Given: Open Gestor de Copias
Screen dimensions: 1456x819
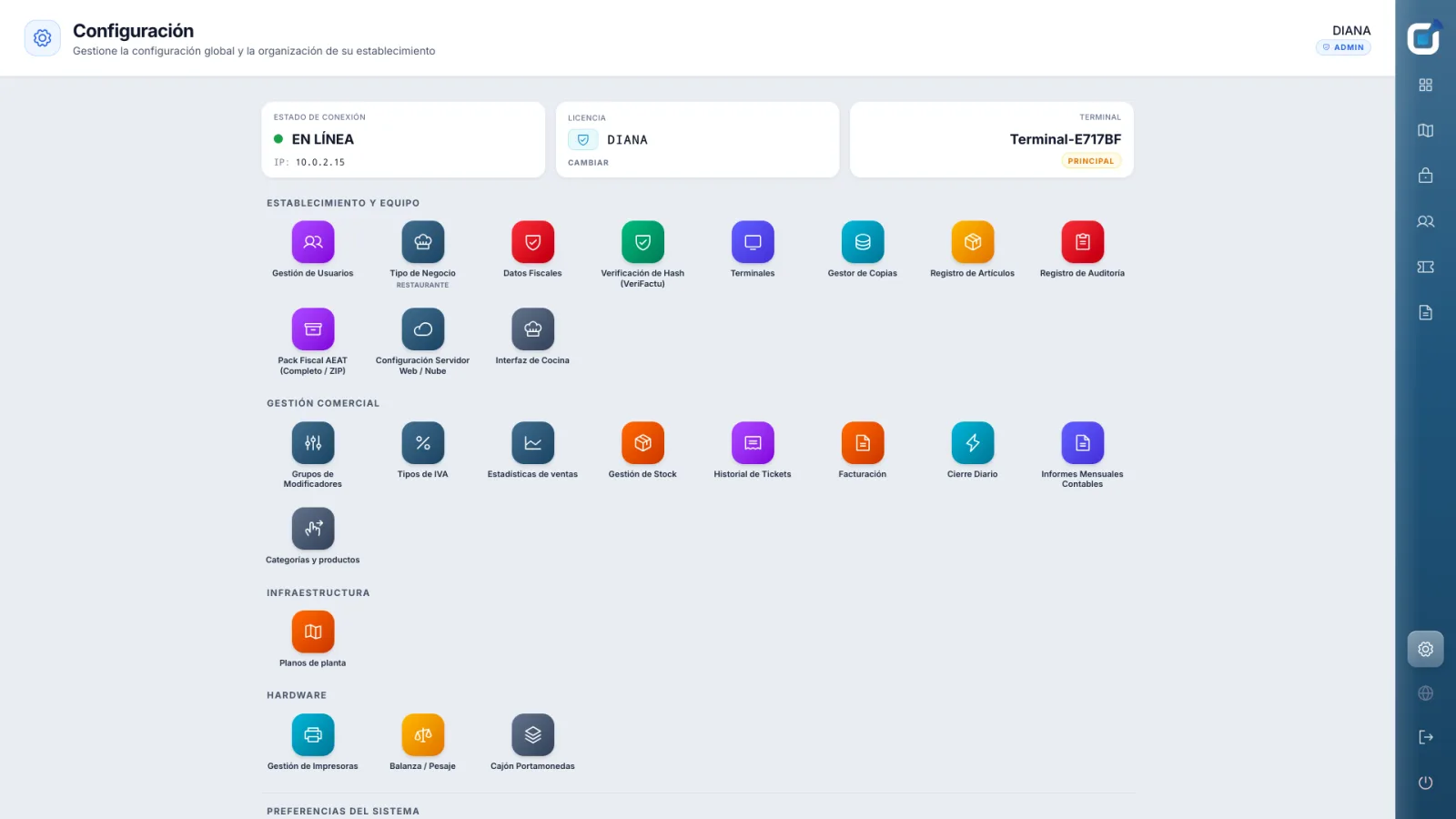Looking at the screenshot, I should tap(863, 242).
